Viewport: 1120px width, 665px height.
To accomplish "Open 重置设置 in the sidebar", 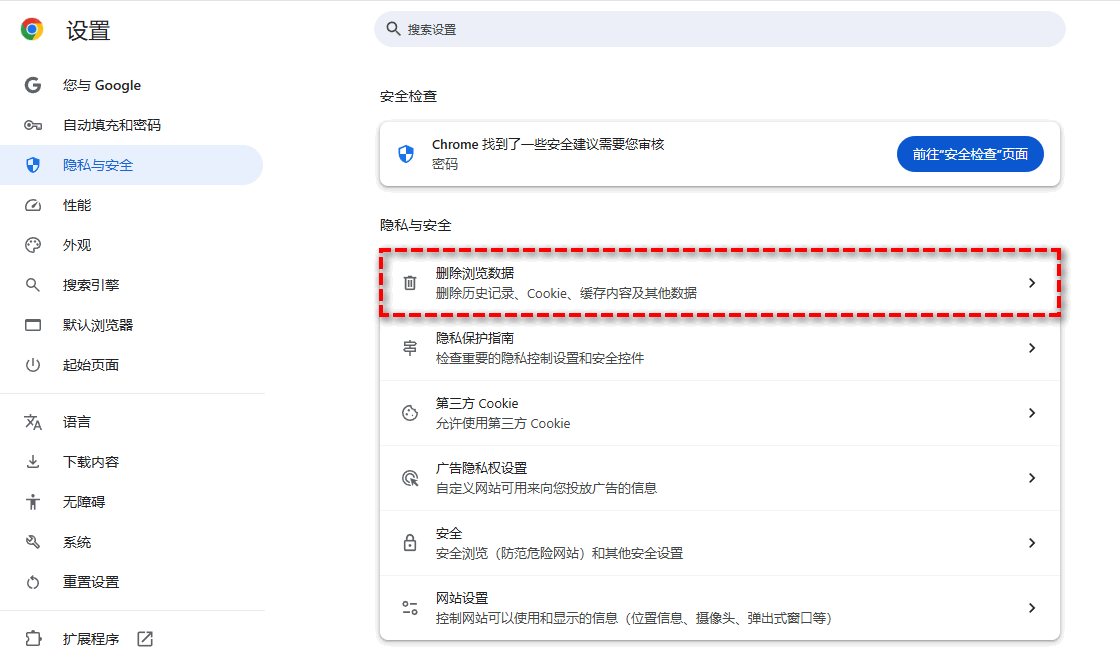I will (91, 582).
